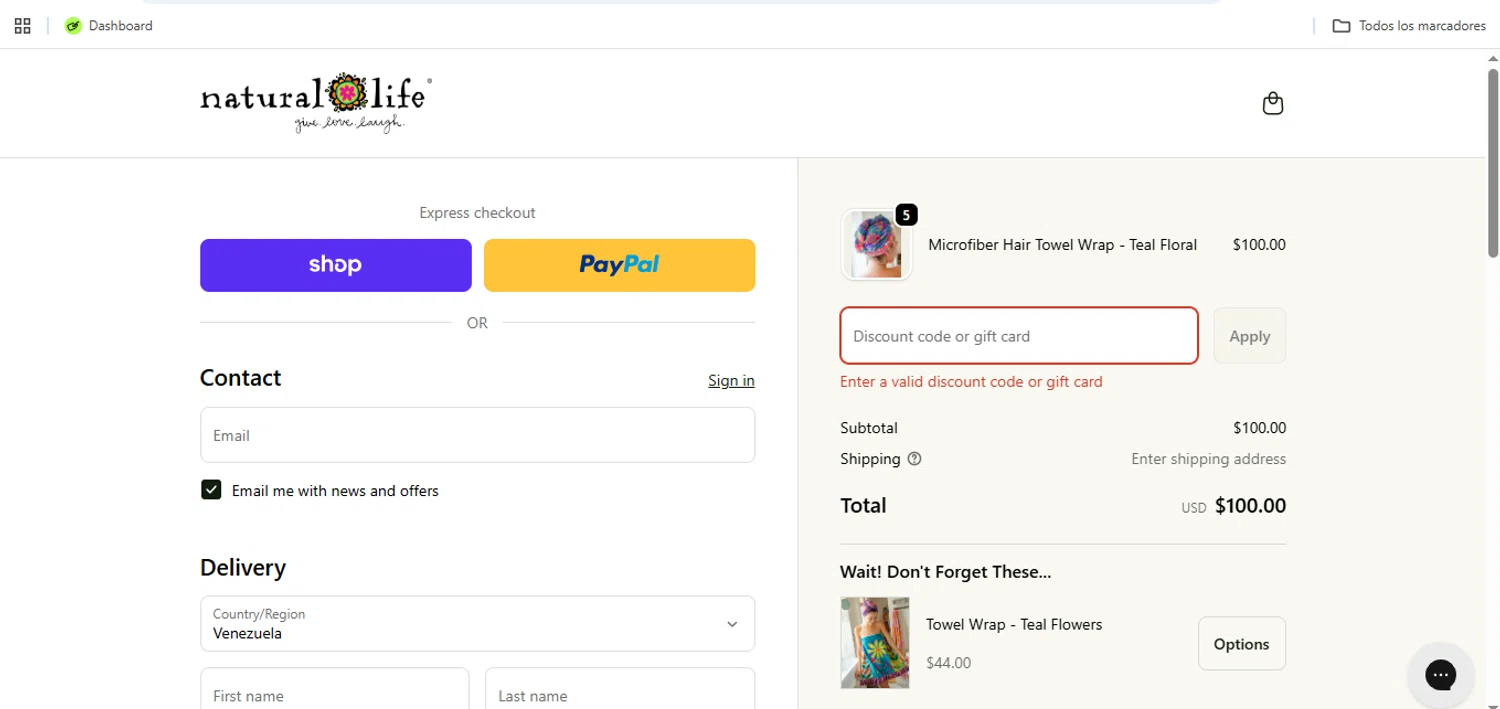Image resolution: width=1500 pixels, height=709 pixels.
Task: Click the Towel Wrap - Teal Flowers thumbnail
Action: point(875,643)
